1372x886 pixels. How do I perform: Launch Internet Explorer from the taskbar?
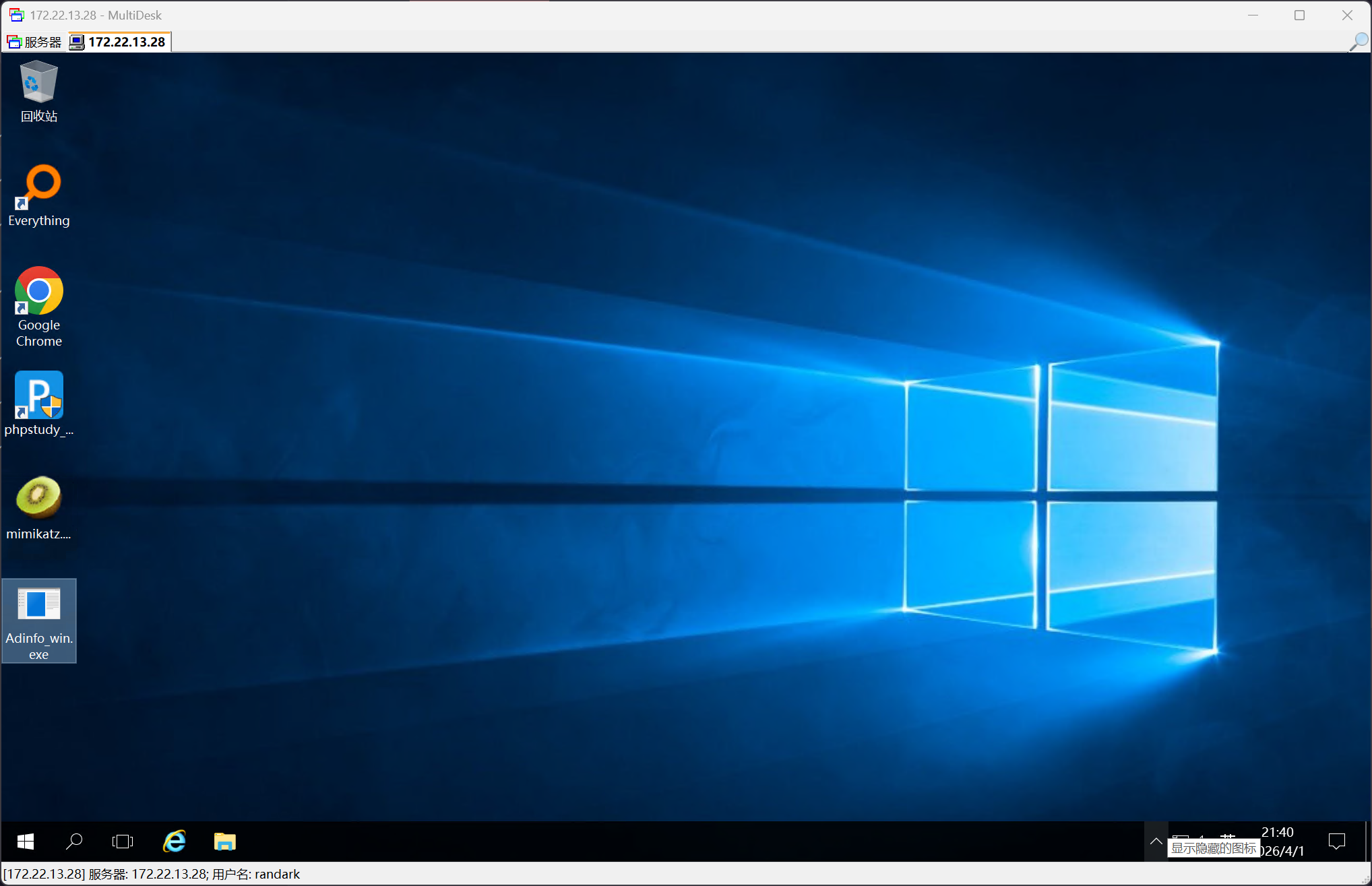pos(175,841)
